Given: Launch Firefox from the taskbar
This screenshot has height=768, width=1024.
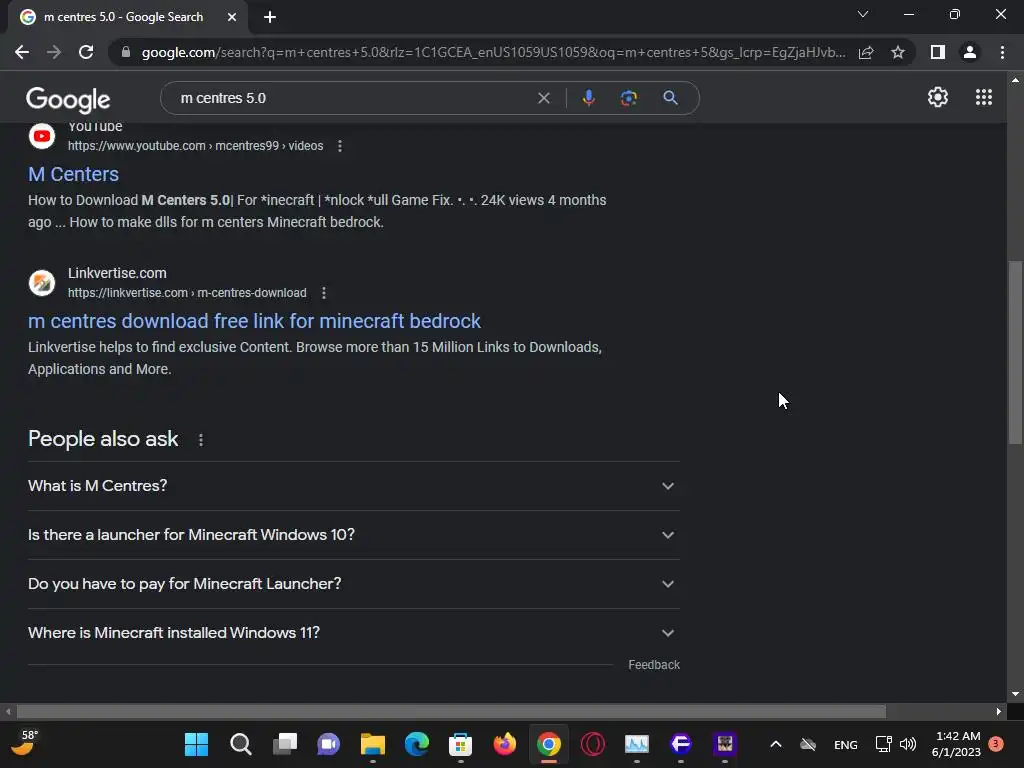Looking at the screenshot, I should [505, 744].
